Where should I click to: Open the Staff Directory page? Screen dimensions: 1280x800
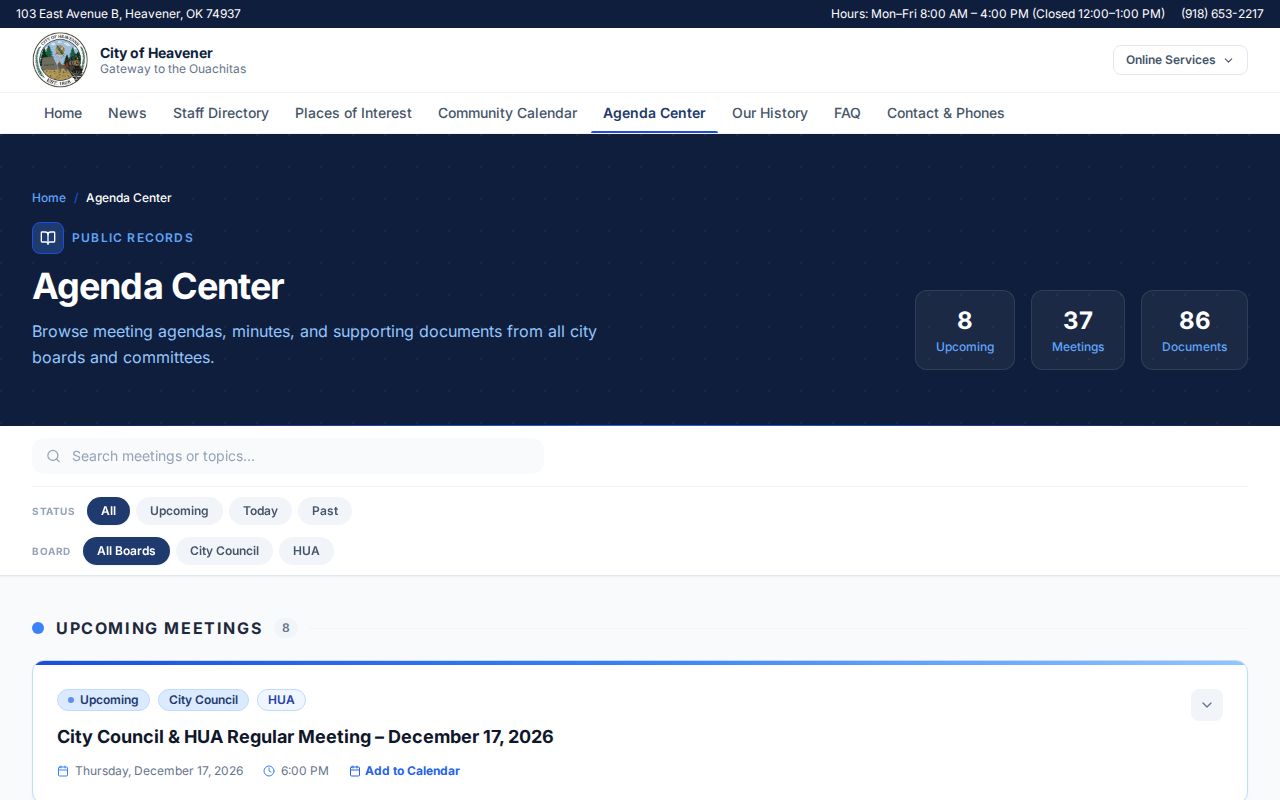221,113
